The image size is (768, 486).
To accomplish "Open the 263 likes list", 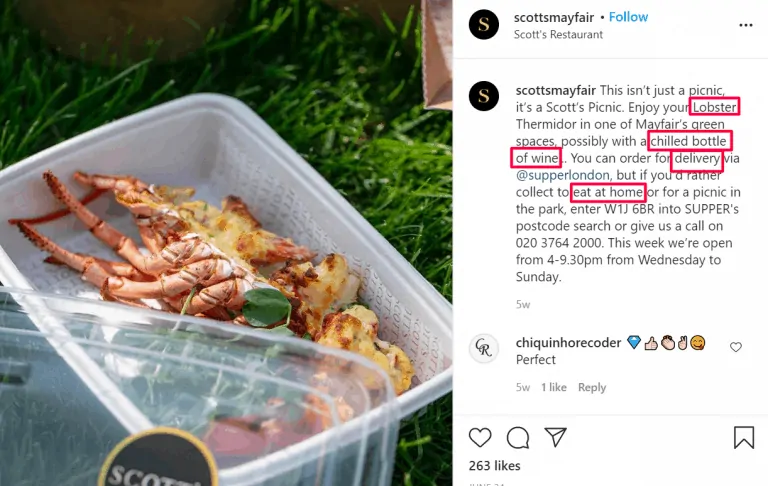I will pos(494,465).
